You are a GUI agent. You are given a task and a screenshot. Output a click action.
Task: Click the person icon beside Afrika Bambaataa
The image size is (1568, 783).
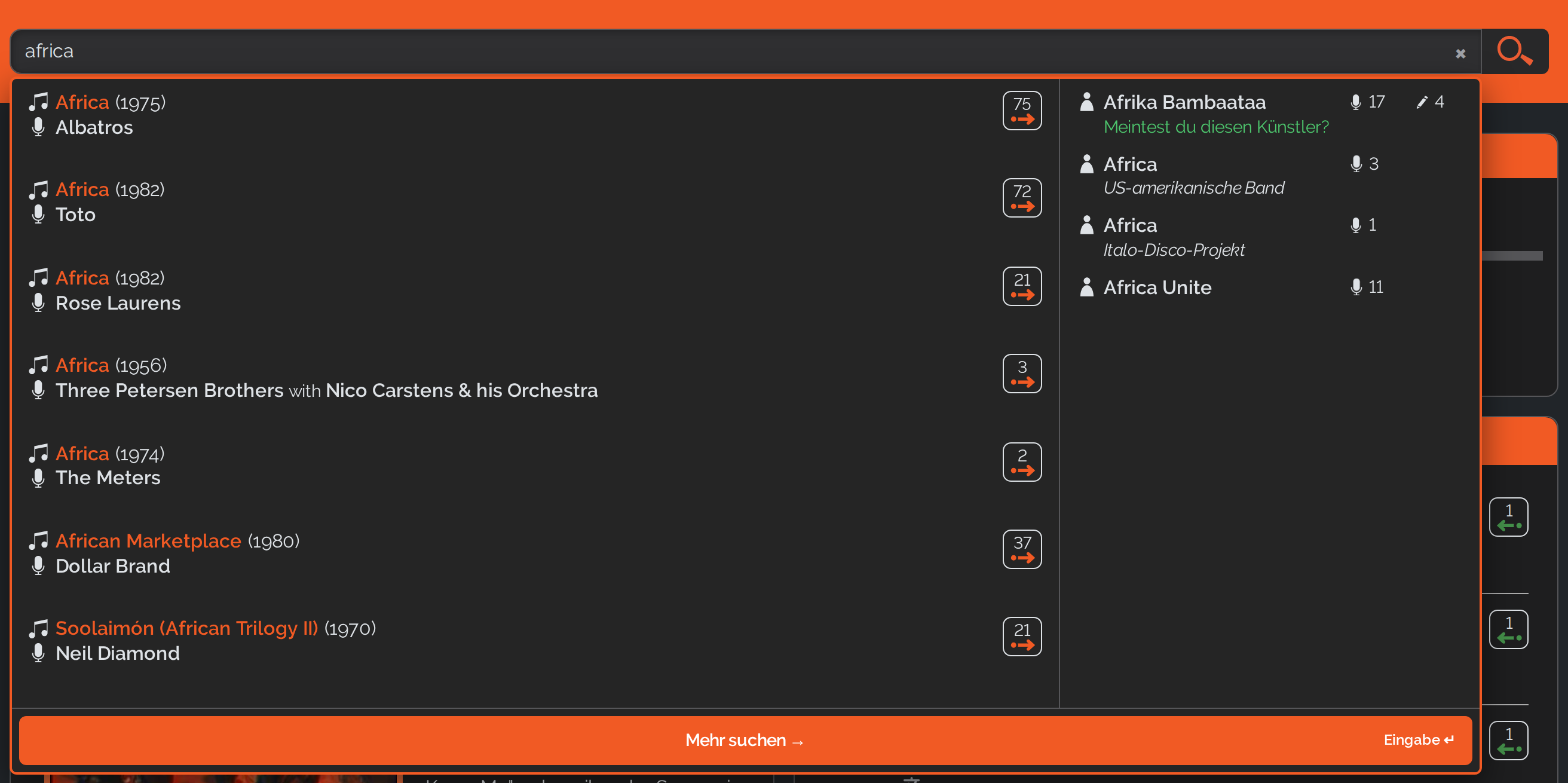[1086, 102]
